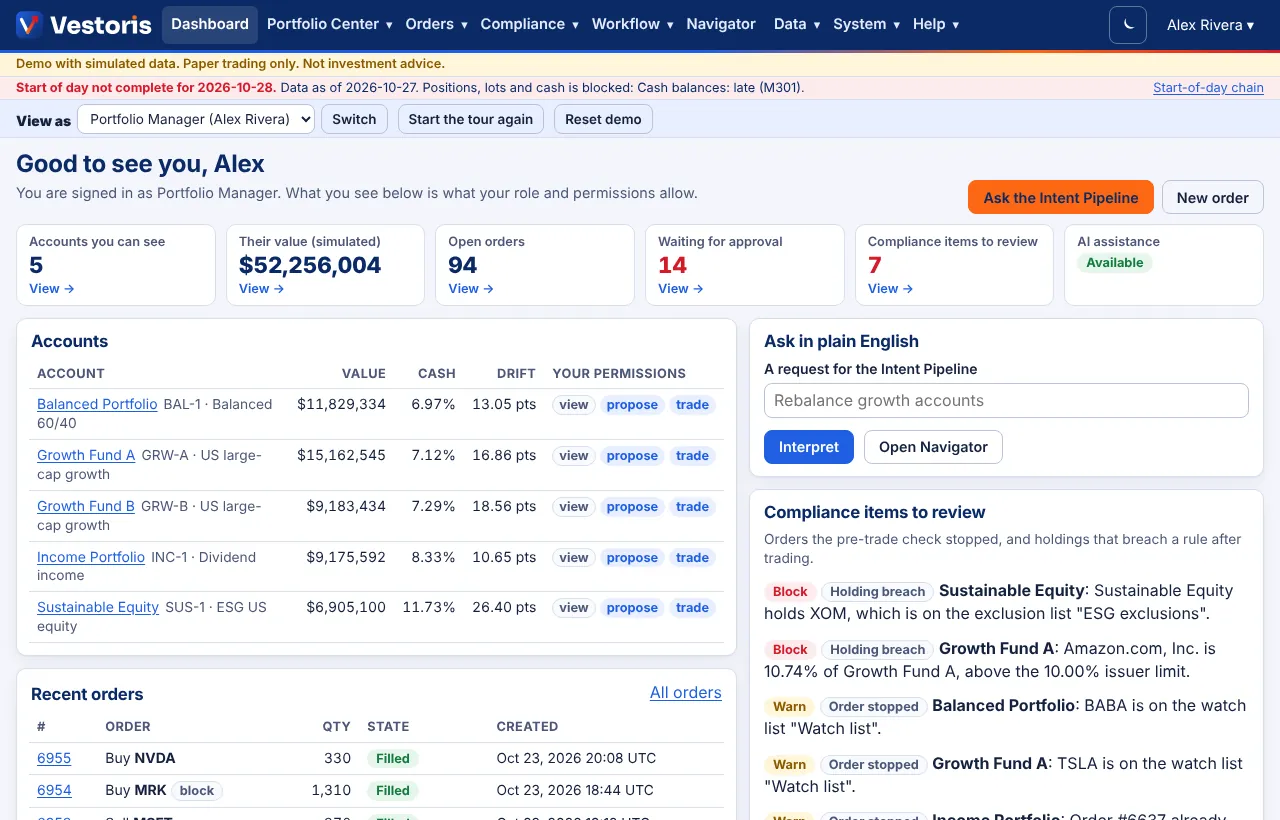Viewport: 1280px width, 820px height.
Task: Open order 6955
Action: (54, 758)
